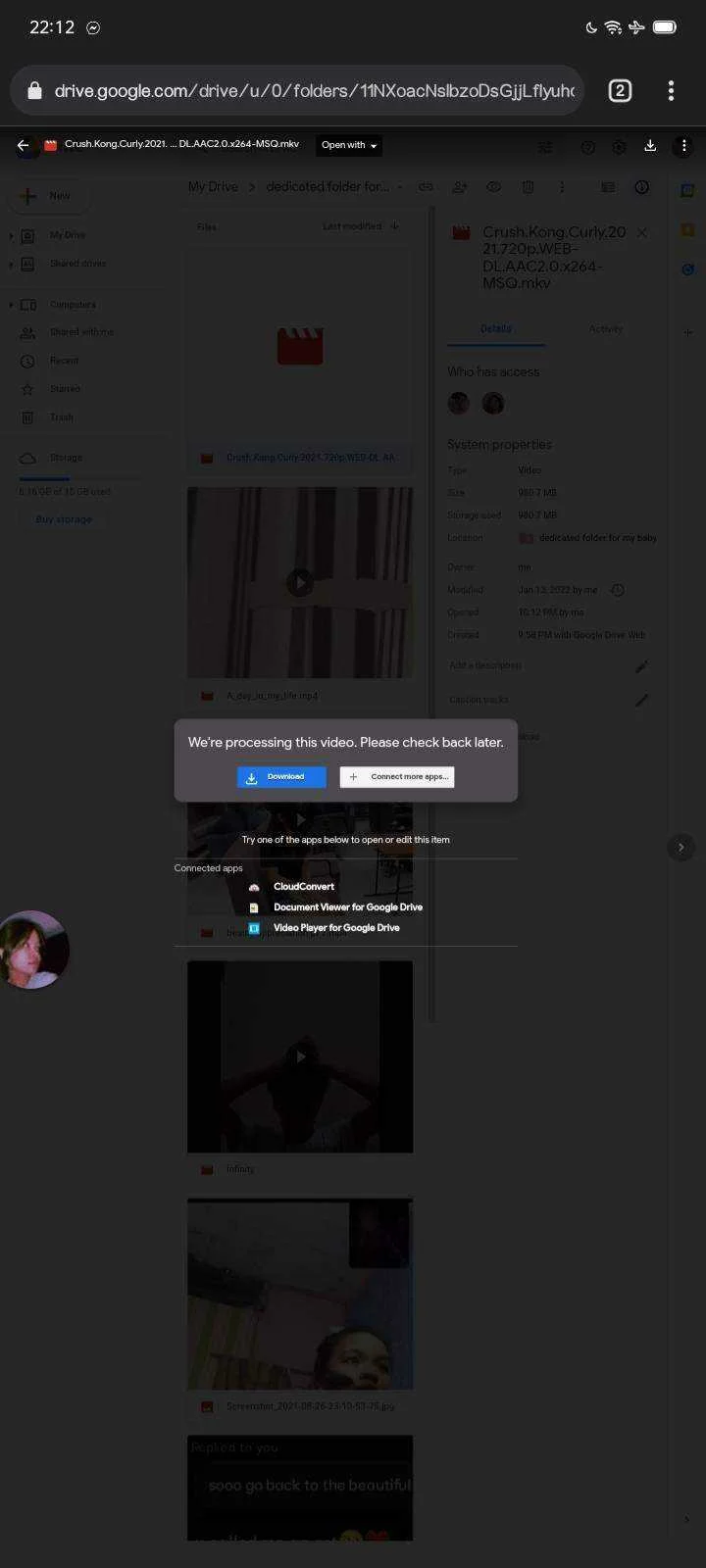Open with Document Viewer for Google Drive

coord(347,906)
